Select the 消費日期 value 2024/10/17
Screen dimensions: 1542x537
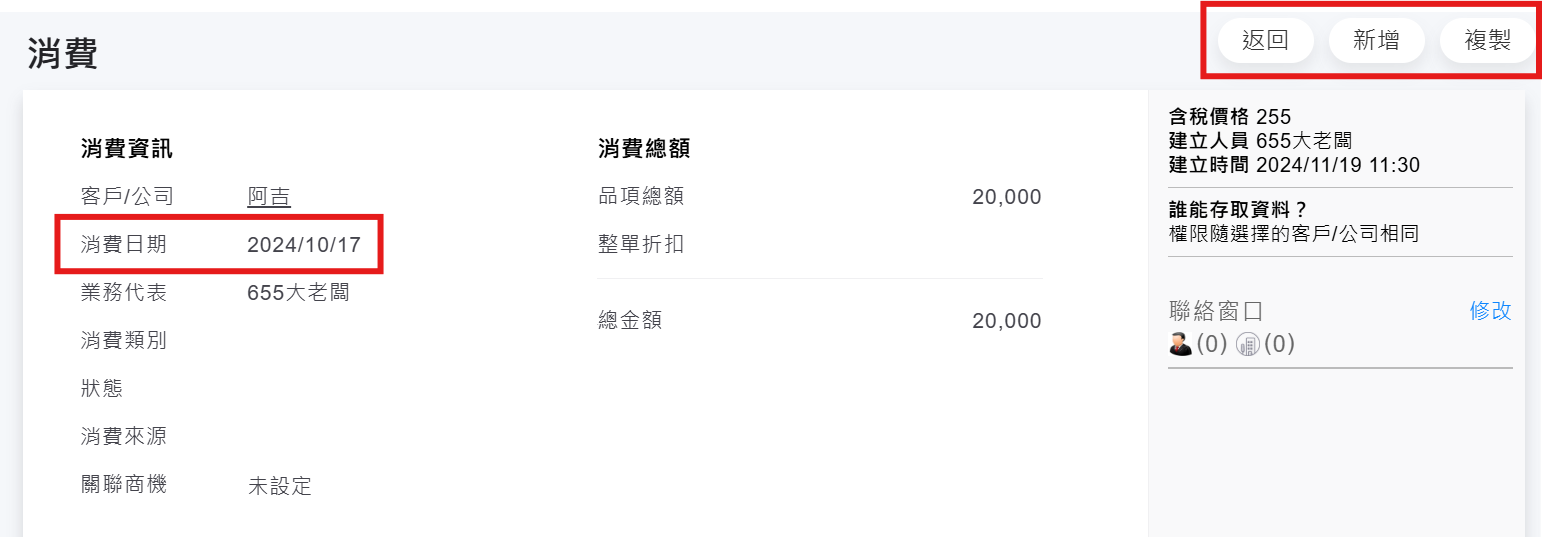[304, 244]
